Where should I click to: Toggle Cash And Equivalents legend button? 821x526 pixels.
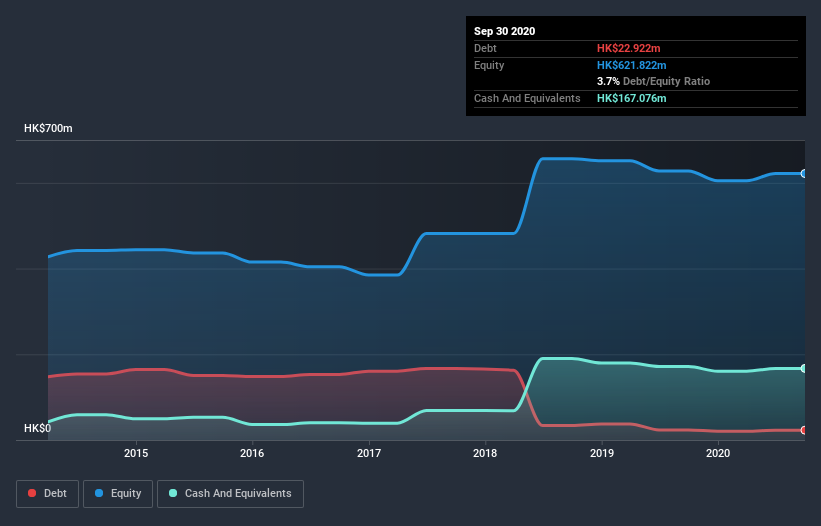230,494
